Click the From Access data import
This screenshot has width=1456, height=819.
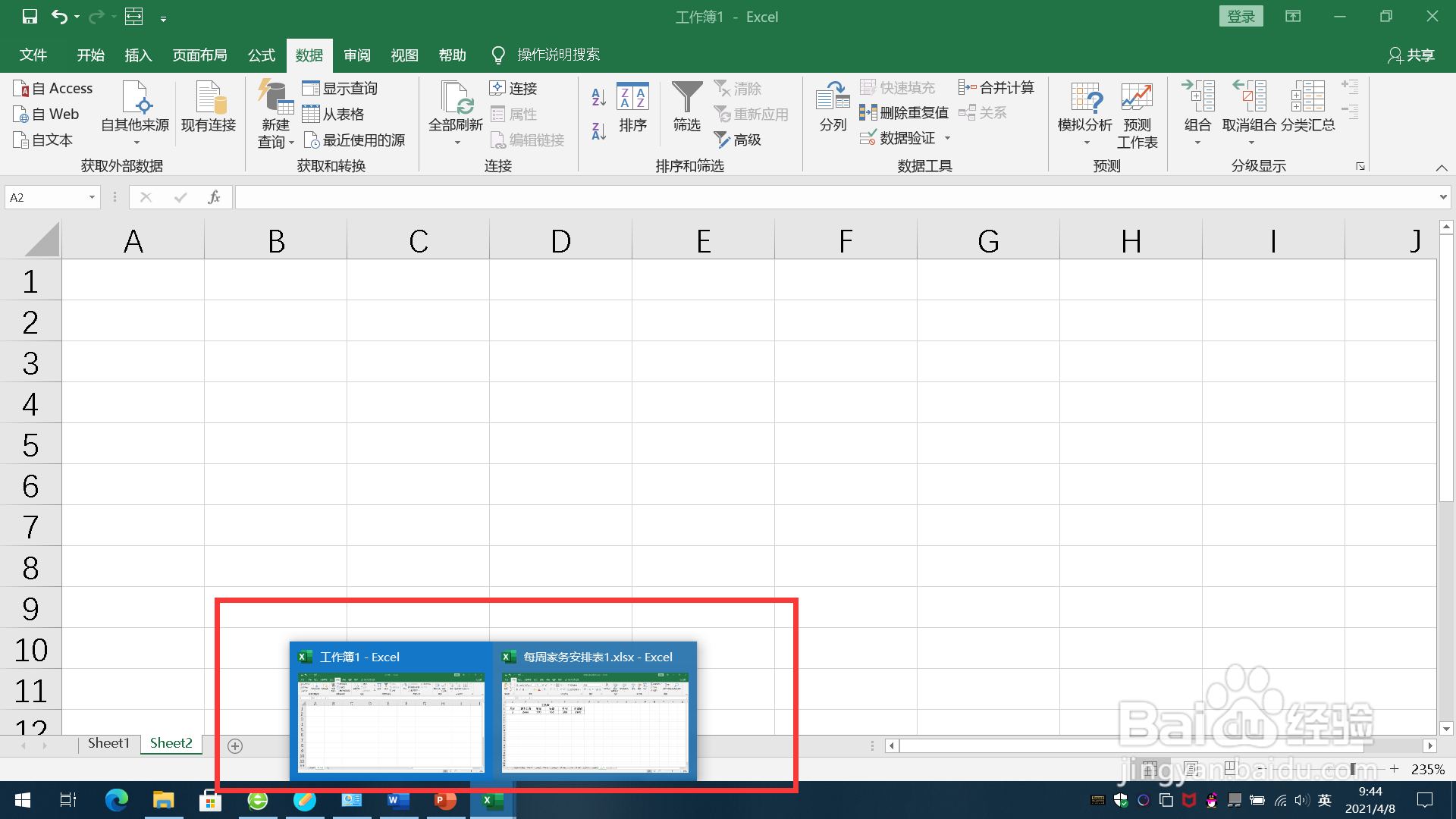tap(53, 89)
